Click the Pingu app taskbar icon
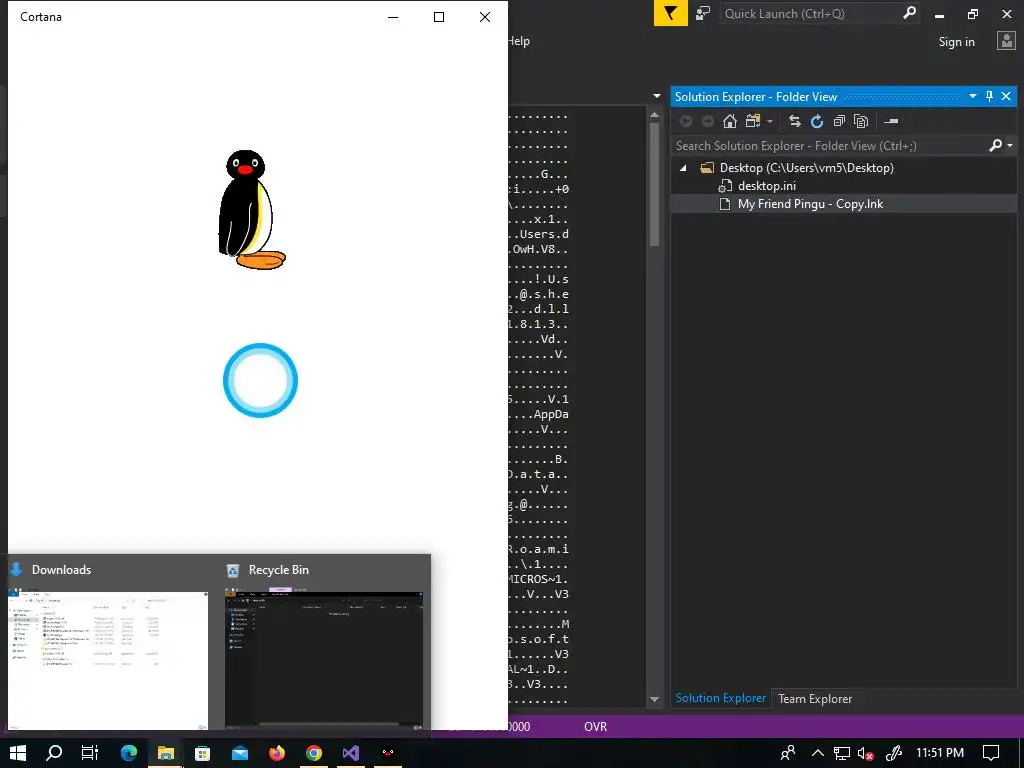 [x=388, y=753]
